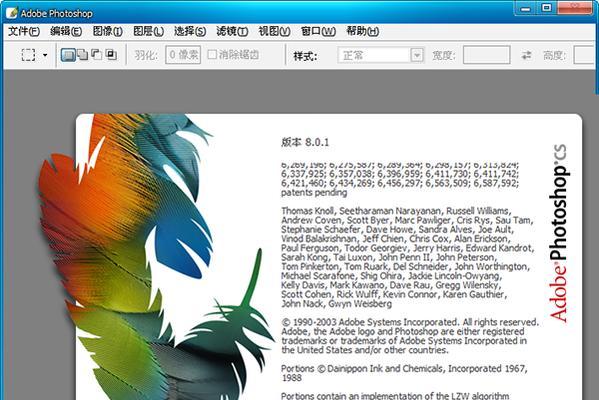
Task: Open the 视图(V) menu
Action: point(274,31)
